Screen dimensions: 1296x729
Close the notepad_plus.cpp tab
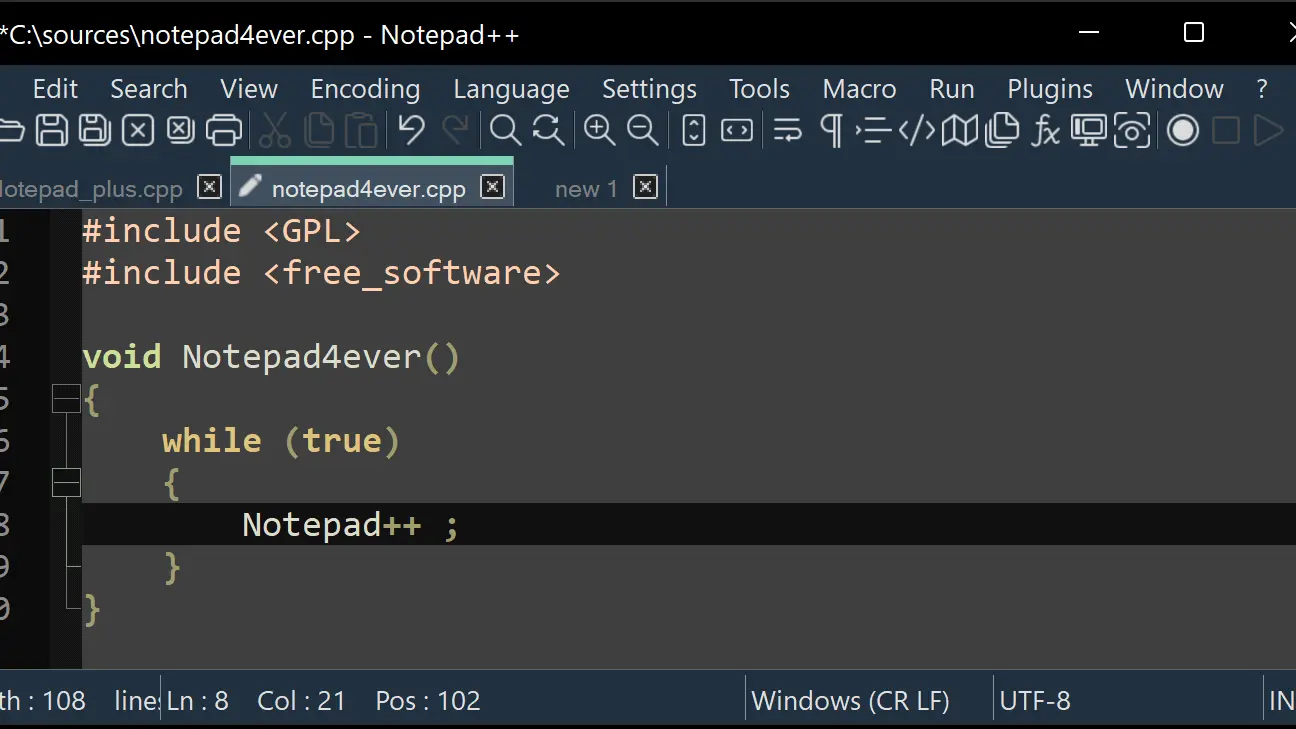point(209,187)
